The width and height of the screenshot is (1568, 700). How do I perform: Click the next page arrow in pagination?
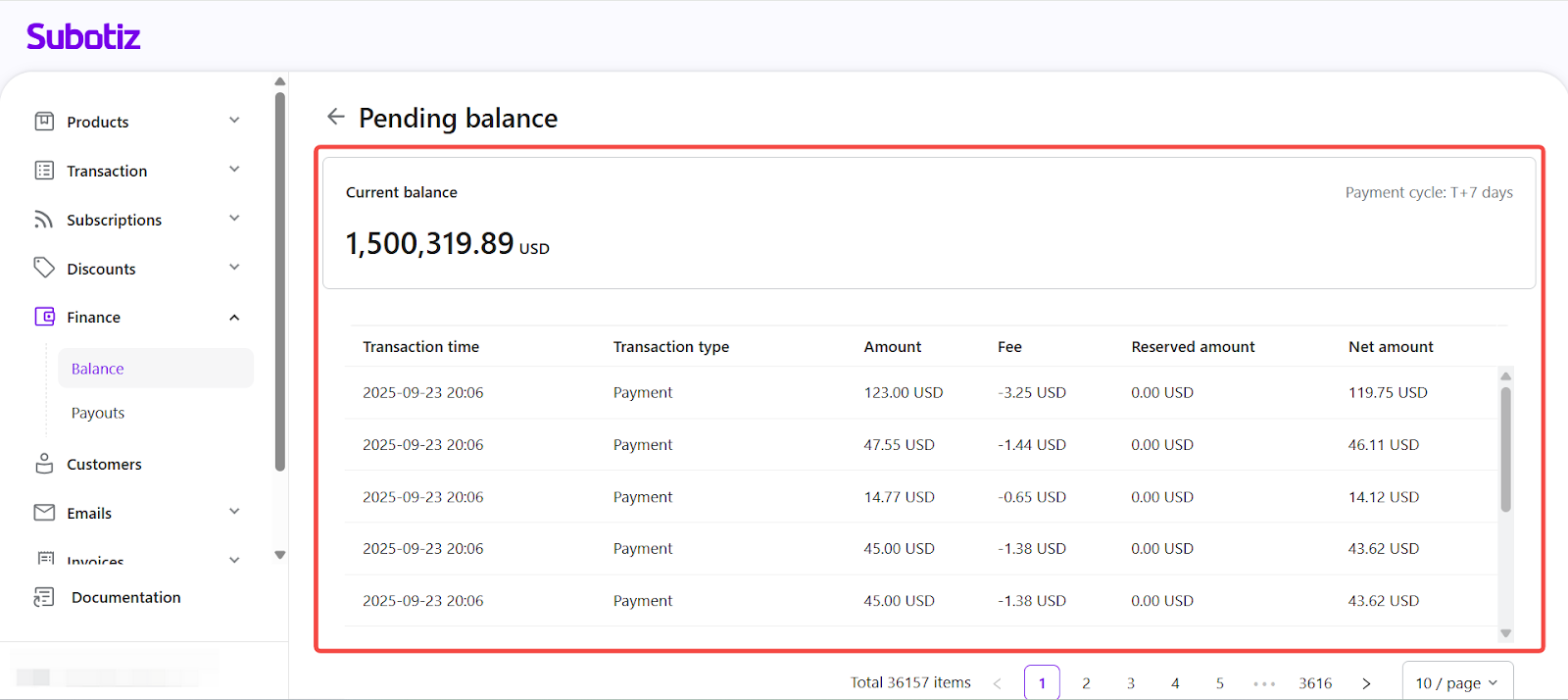click(x=1366, y=683)
